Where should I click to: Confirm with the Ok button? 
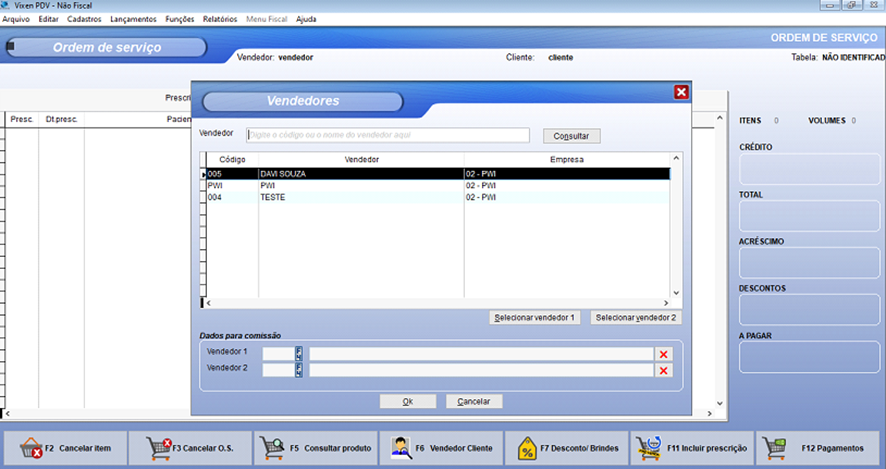(408, 401)
